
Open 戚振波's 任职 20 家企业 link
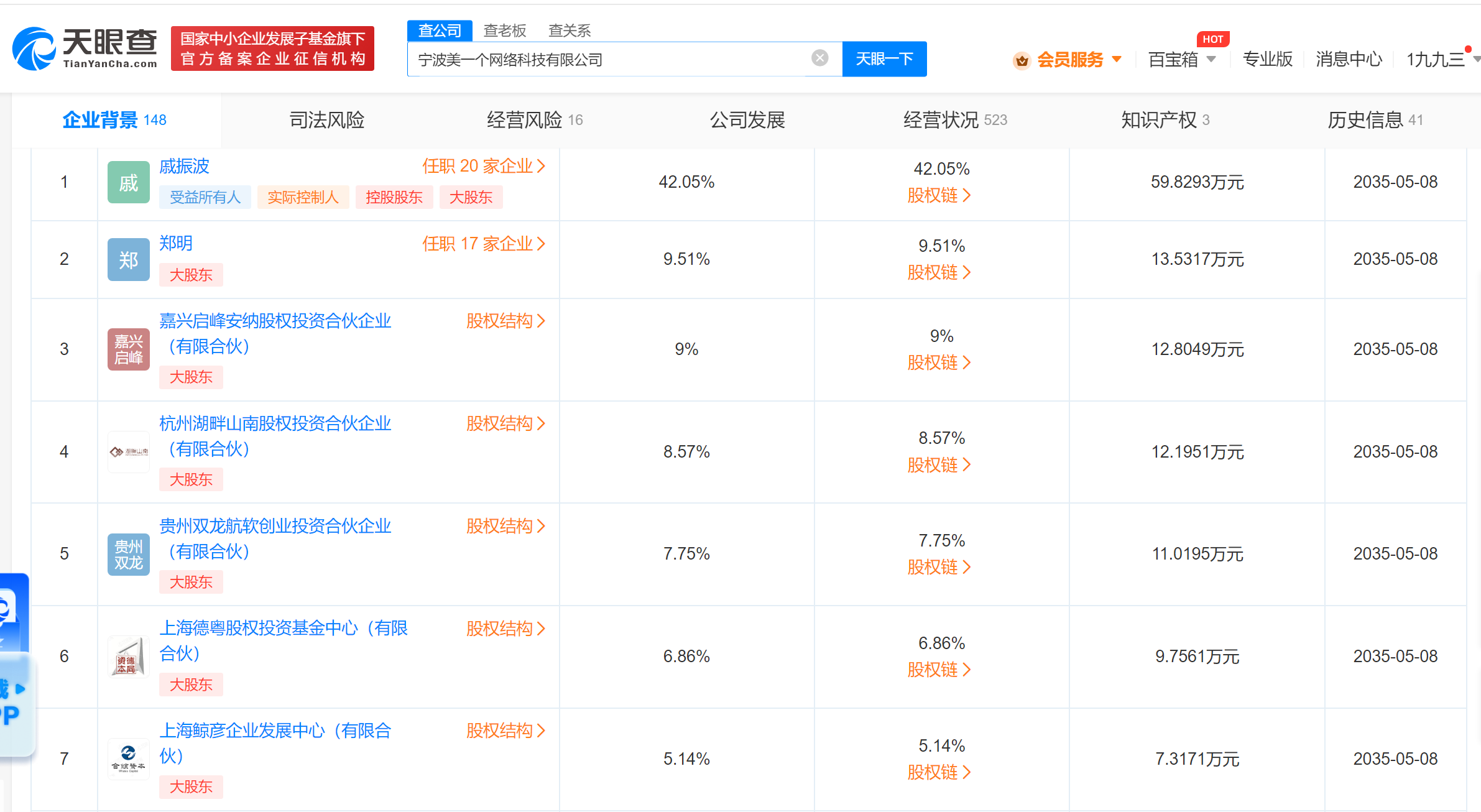tap(483, 166)
